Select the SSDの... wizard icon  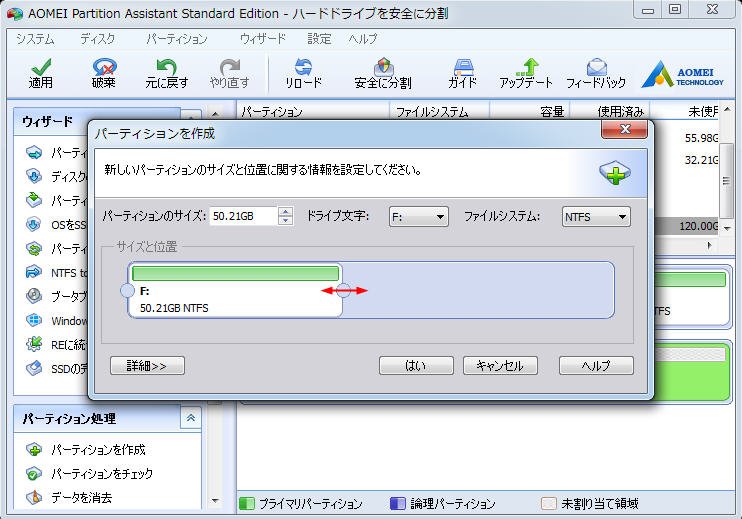tap(34, 368)
